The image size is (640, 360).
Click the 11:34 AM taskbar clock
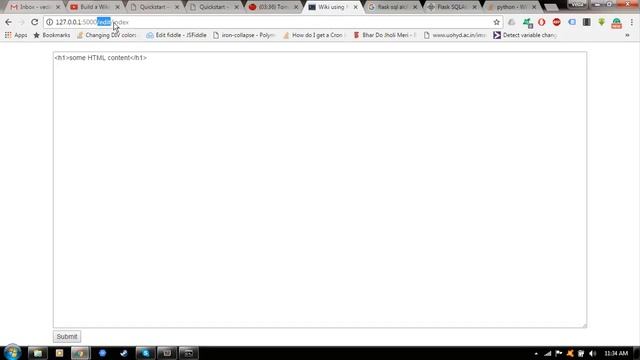click(616, 353)
